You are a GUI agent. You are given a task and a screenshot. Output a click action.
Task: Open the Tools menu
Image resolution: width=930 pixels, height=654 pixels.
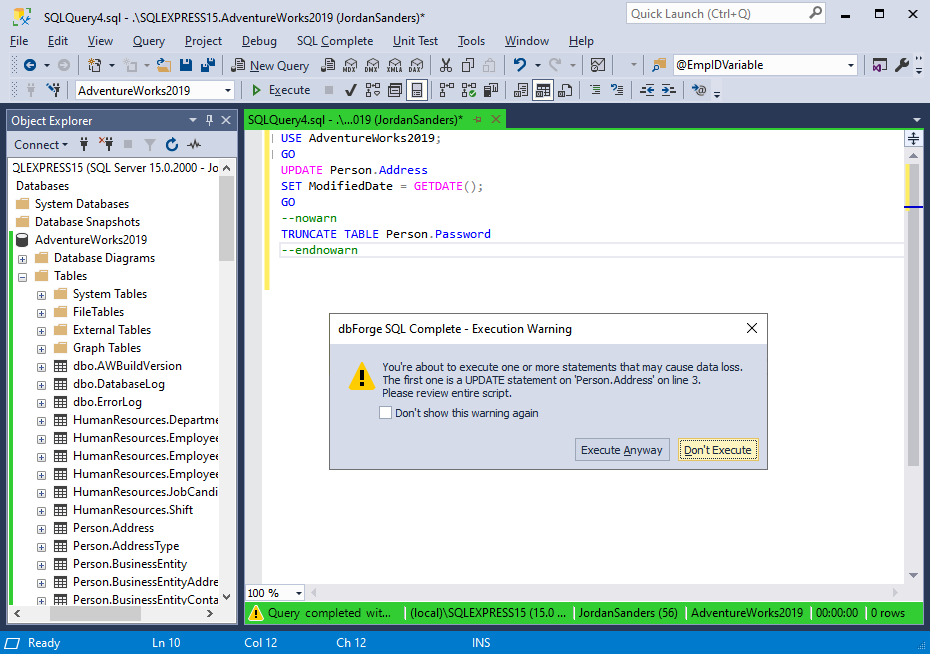pos(472,41)
